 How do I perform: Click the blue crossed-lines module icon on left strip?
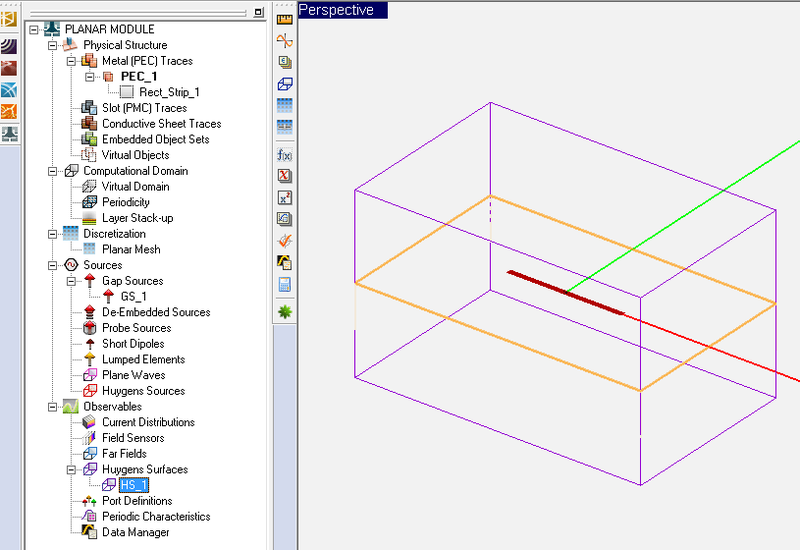[8, 89]
